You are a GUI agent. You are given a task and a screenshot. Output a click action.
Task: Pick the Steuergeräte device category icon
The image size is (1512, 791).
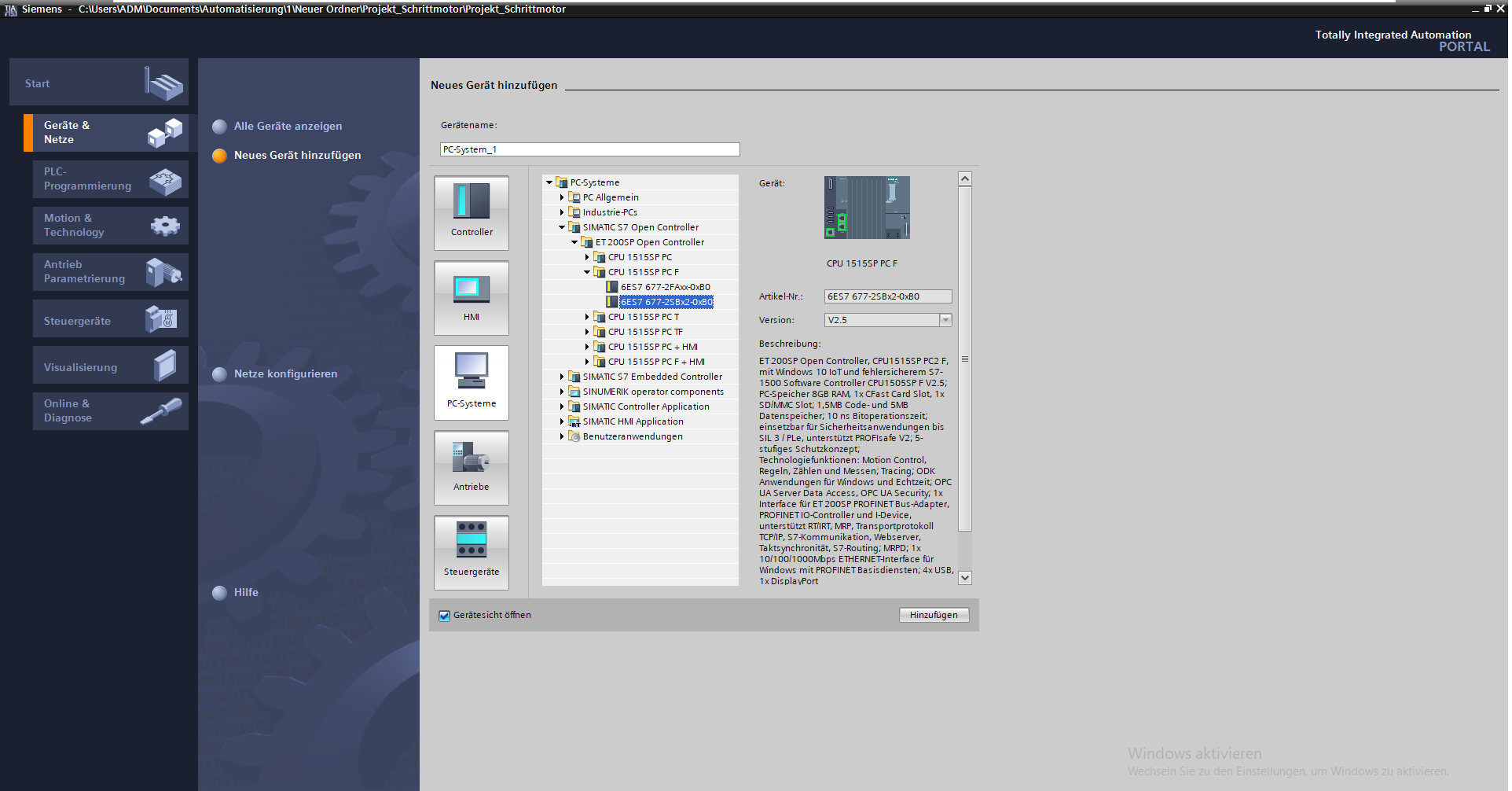tap(472, 552)
